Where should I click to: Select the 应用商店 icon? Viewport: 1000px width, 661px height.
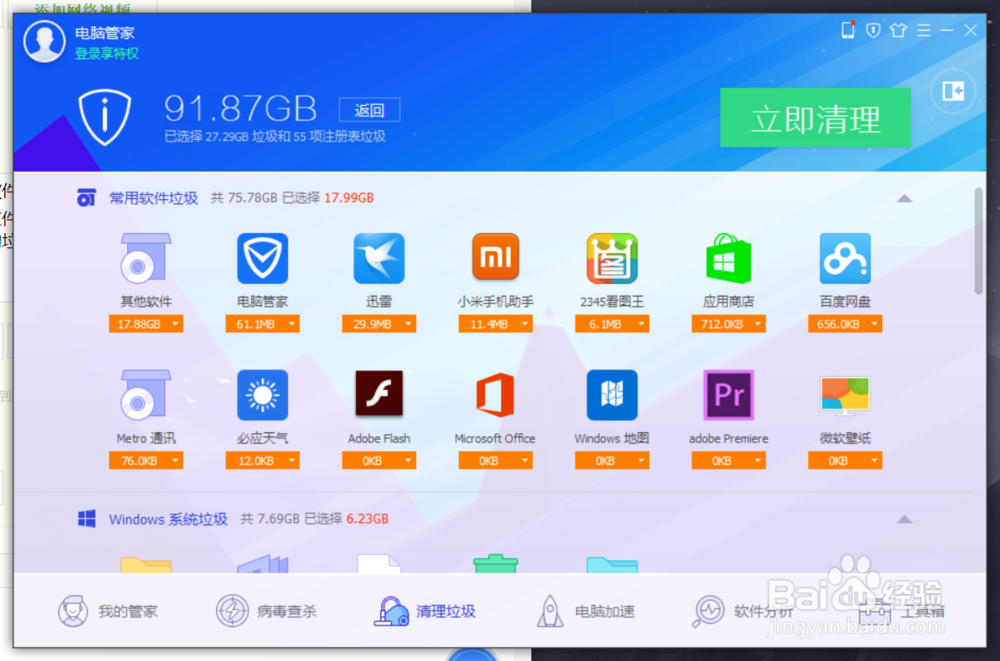coord(728,258)
